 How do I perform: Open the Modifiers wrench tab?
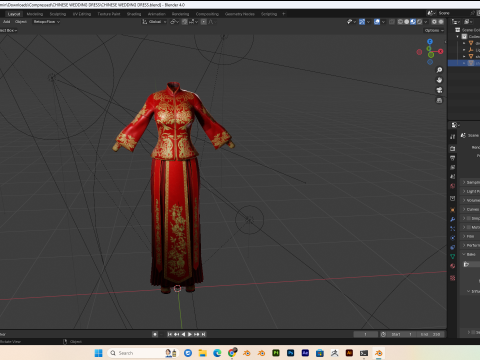(452, 219)
